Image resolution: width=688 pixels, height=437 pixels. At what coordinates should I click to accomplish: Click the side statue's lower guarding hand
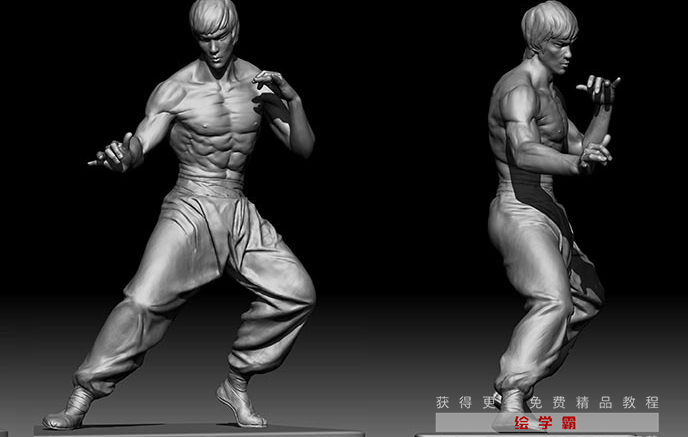click(596, 154)
